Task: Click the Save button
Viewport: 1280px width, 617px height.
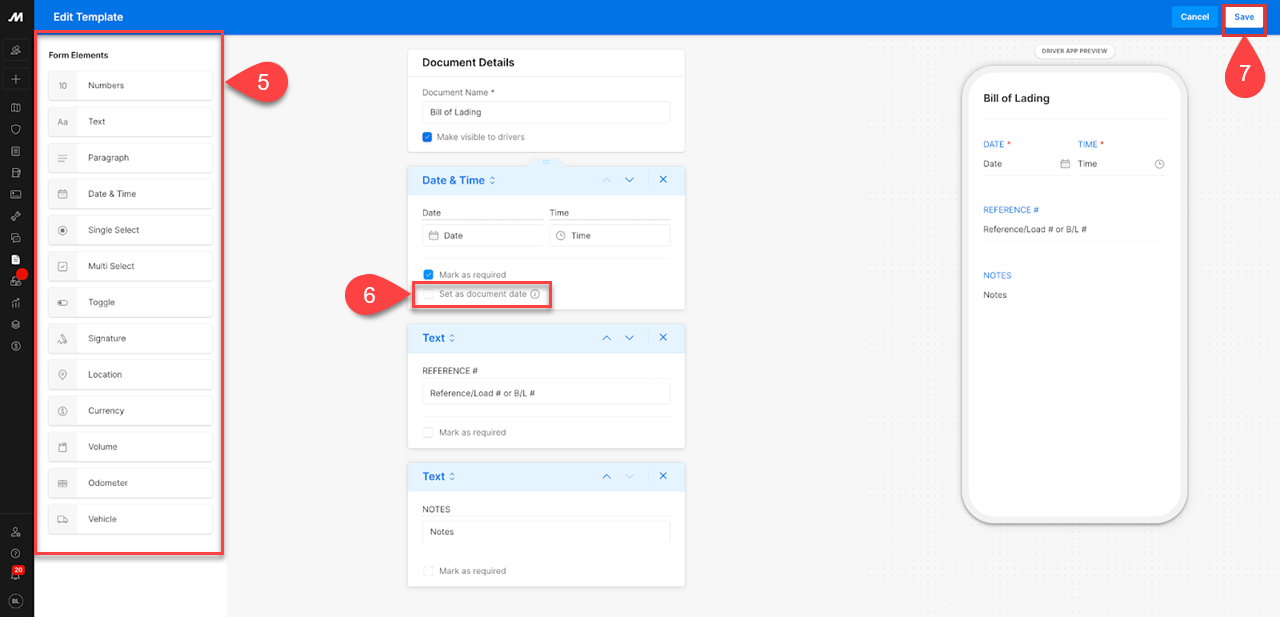Action: tap(1244, 17)
